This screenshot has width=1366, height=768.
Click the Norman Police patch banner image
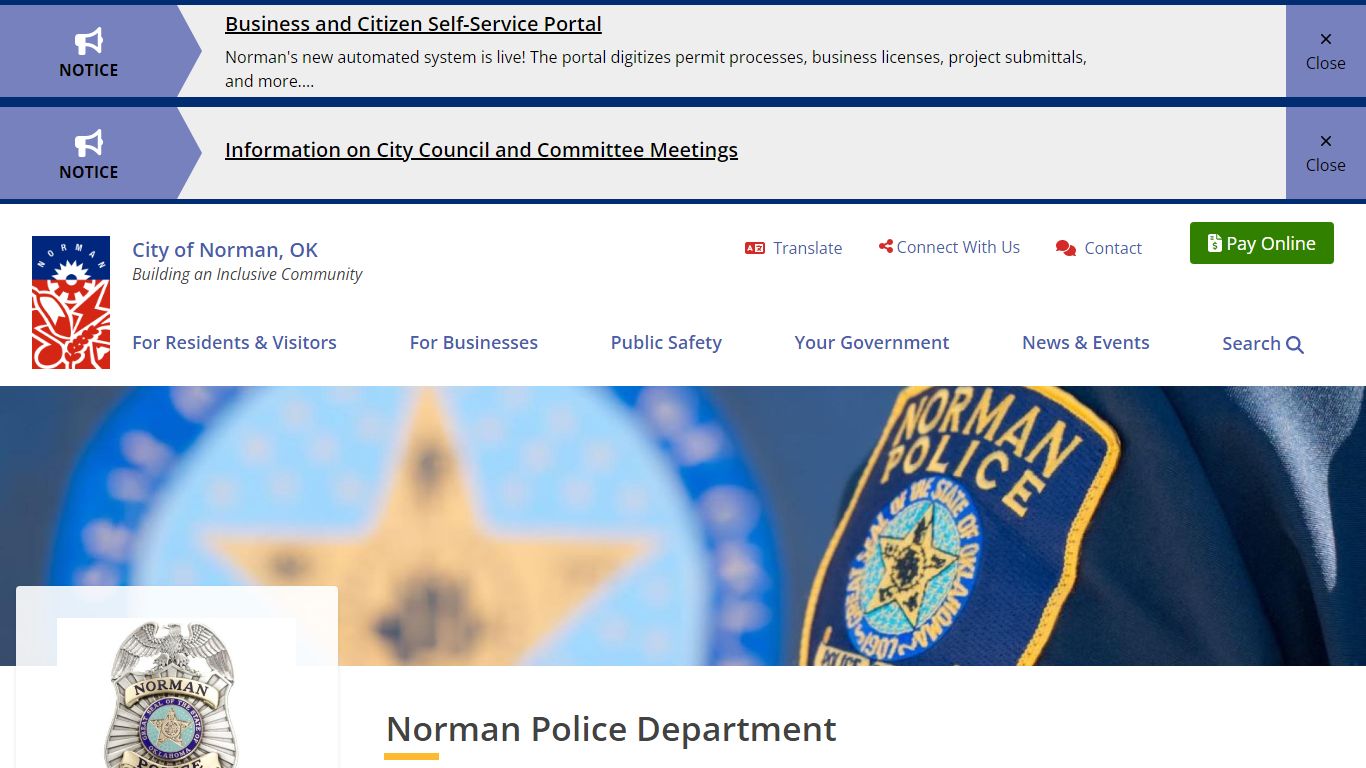point(683,526)
